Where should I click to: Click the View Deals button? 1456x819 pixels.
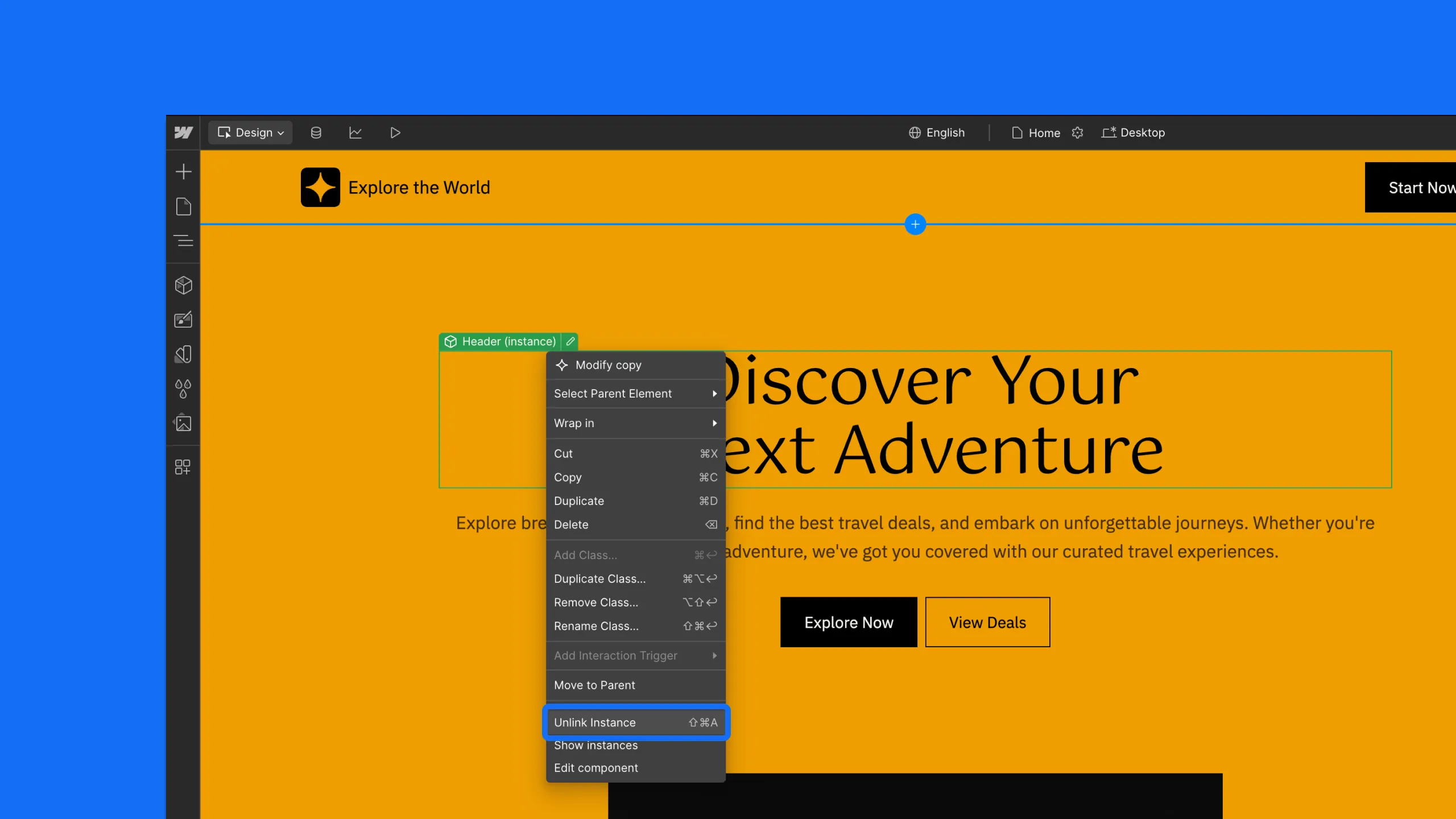click(x=987, y=622)
